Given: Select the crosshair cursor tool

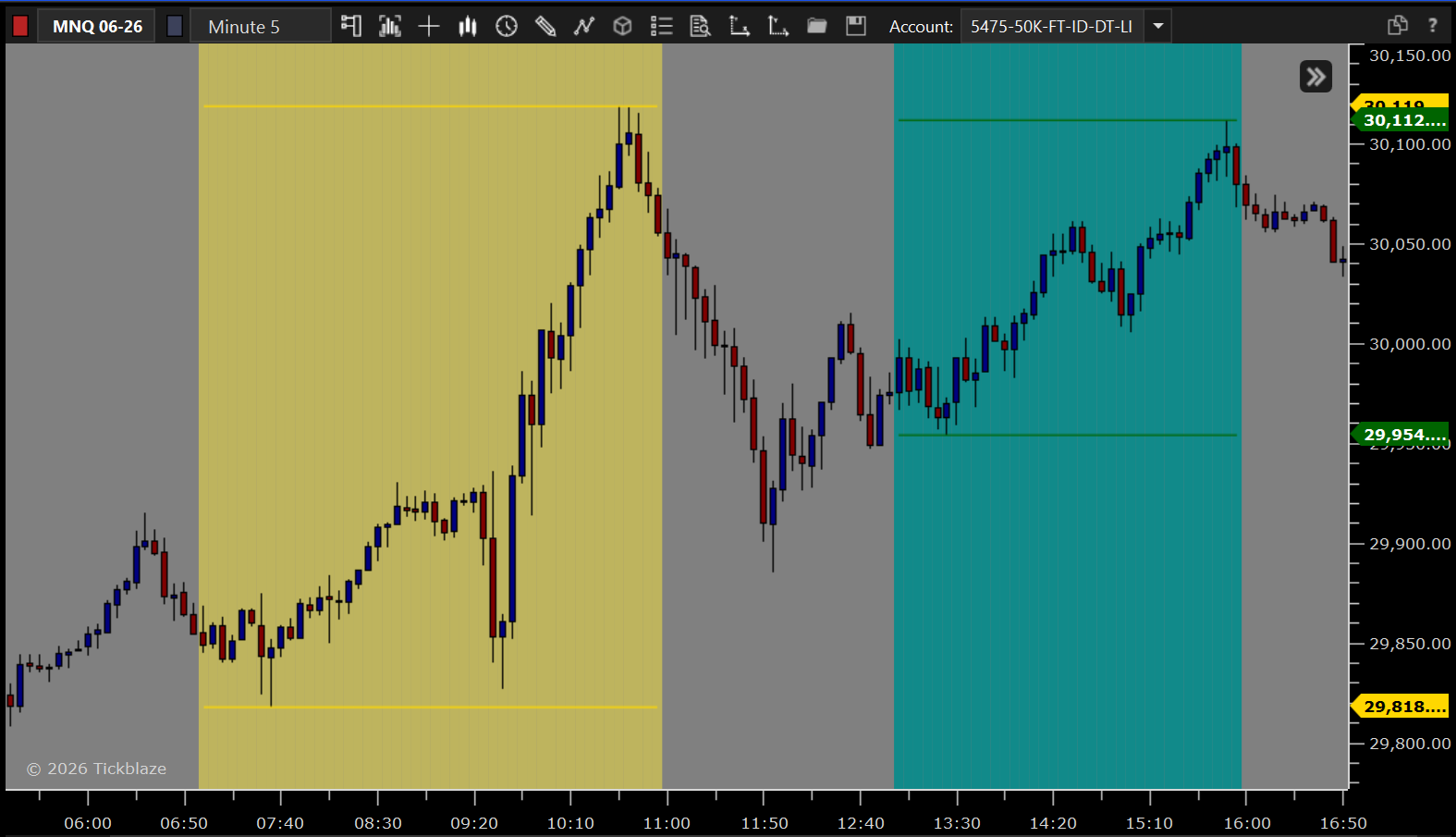Looking at the screenshot, I should pos(429,26).
